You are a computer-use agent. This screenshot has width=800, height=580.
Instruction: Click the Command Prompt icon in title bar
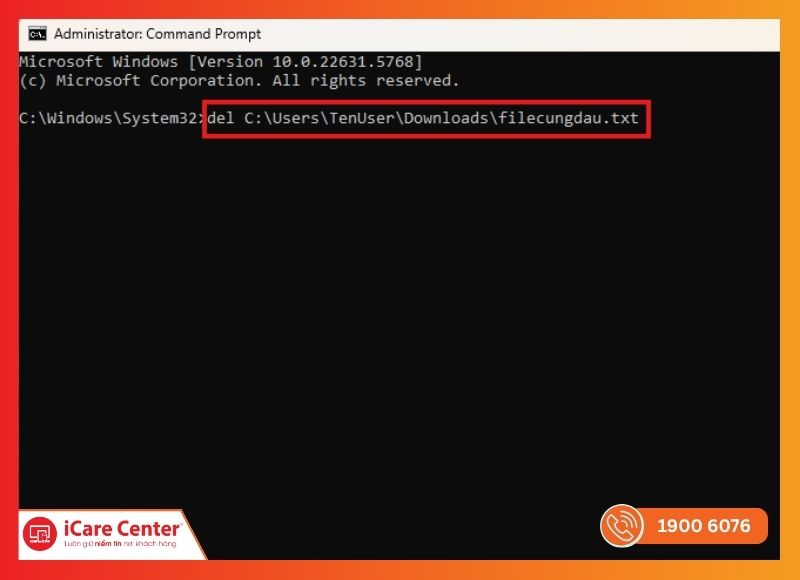tap(37, 34)
